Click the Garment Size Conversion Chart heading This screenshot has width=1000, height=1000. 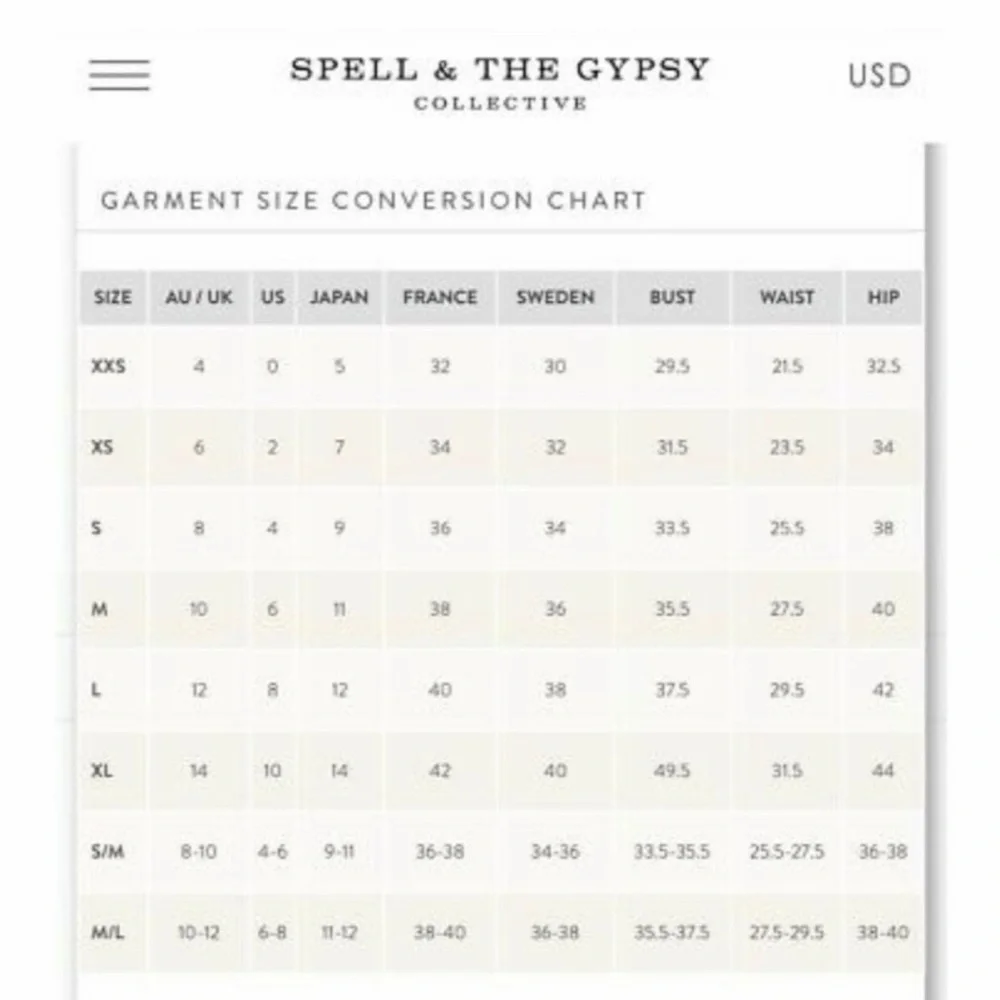374,200
